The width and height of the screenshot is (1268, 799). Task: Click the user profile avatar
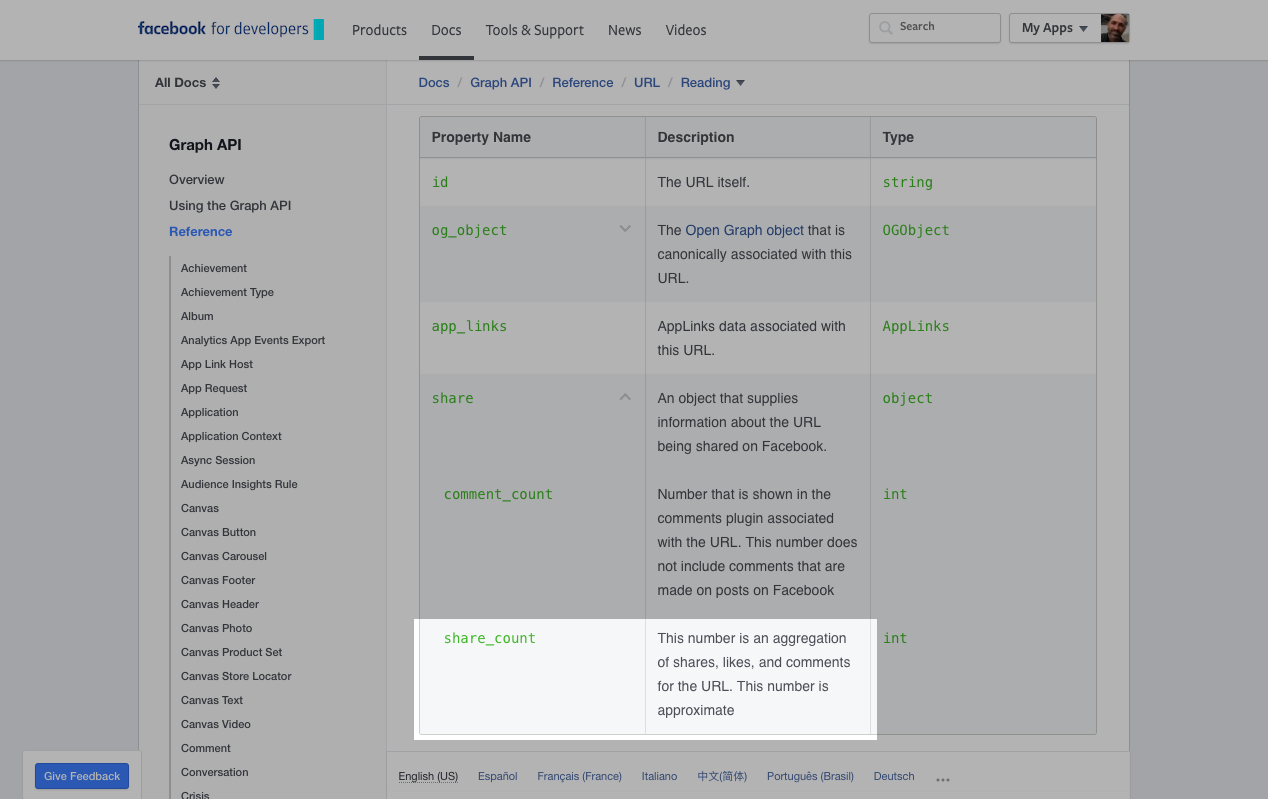point(1115,28)
